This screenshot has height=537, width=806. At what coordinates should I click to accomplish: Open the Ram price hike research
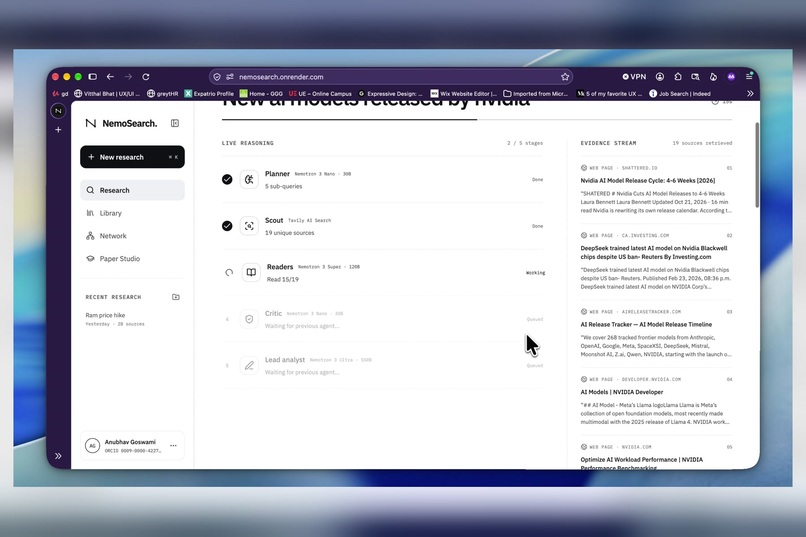115,319
